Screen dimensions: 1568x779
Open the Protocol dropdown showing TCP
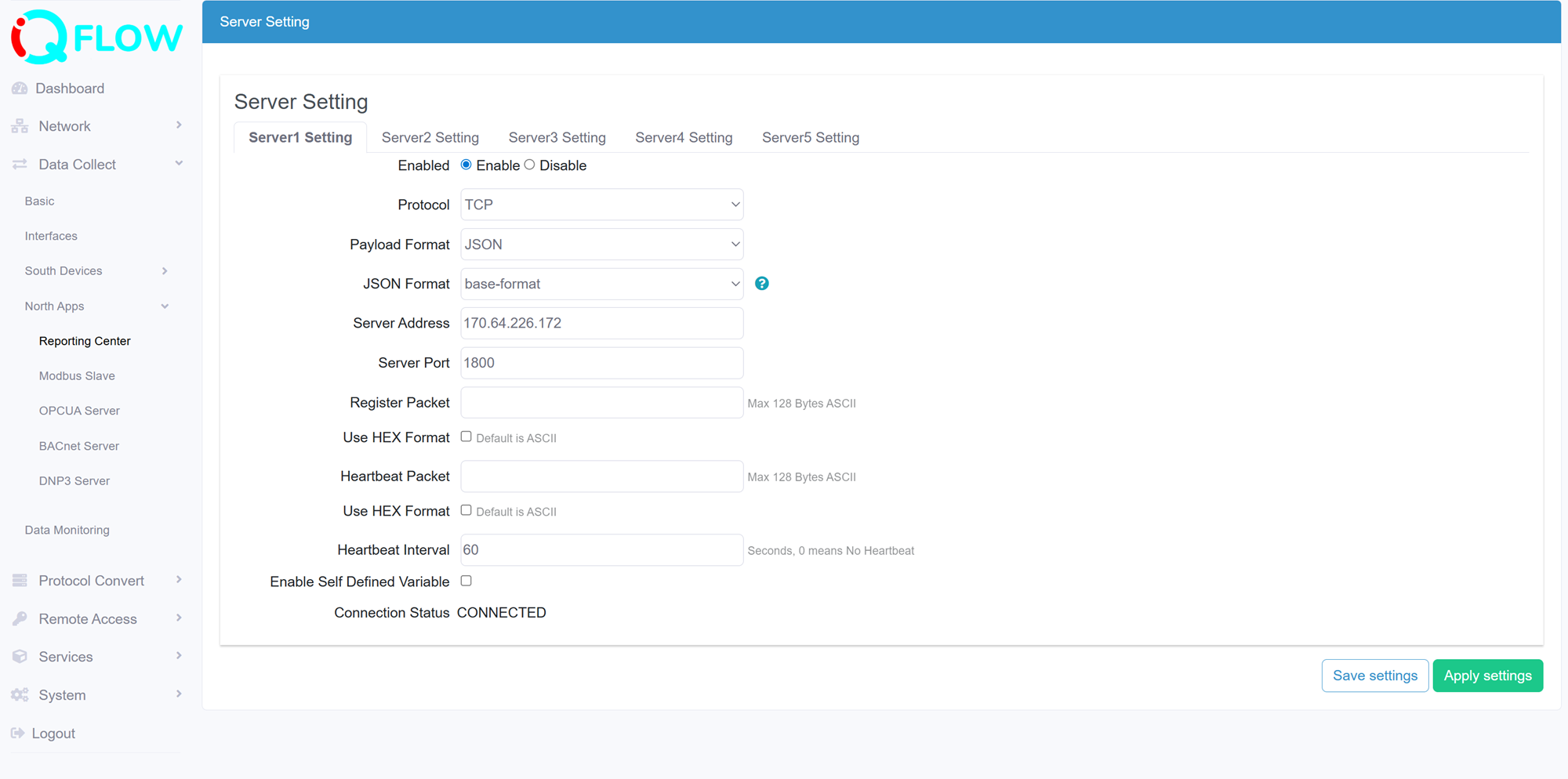pyautogui.click(x=601, y=204)
